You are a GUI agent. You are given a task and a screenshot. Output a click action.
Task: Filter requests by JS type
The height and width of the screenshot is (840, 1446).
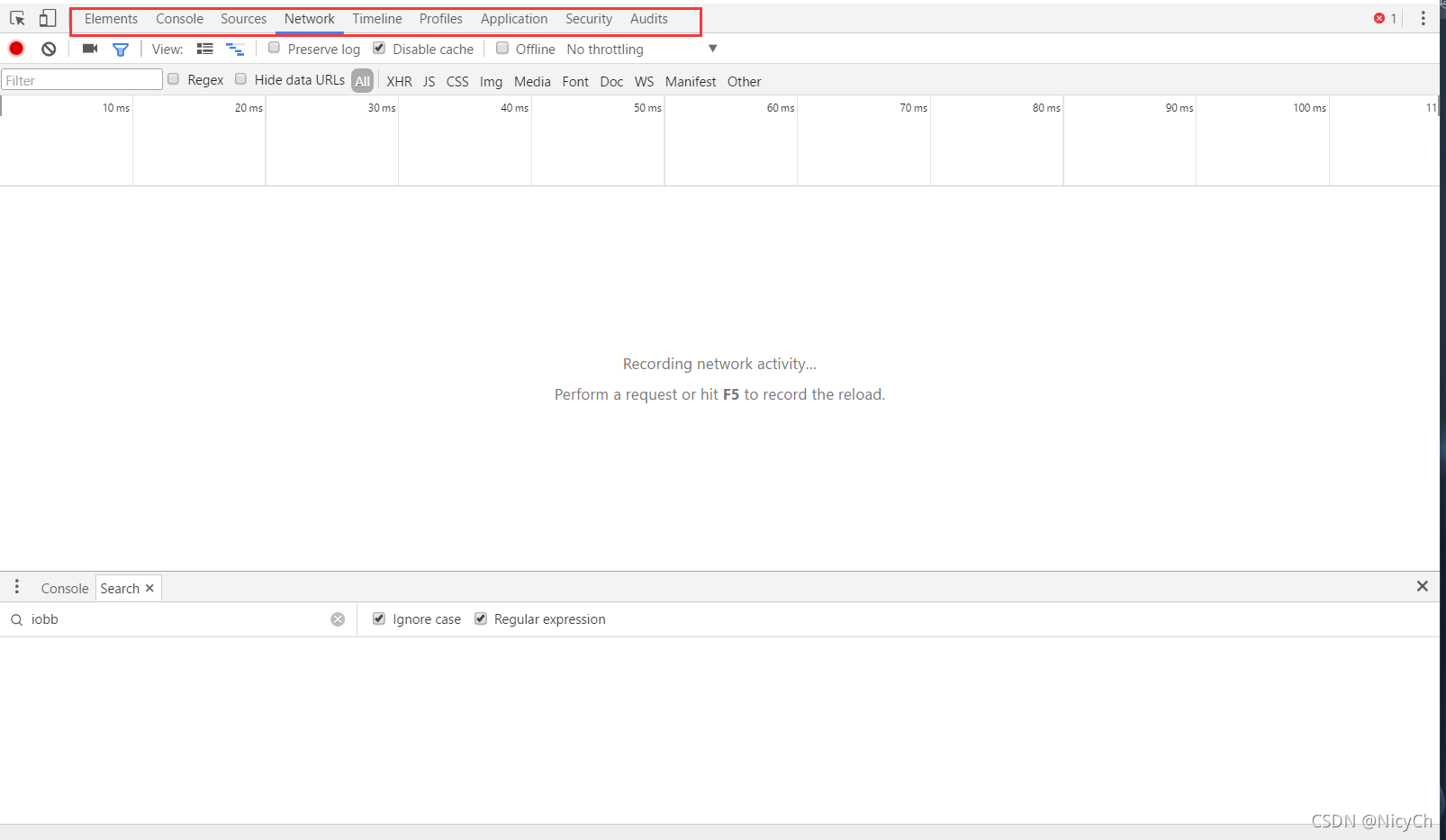pyautogui.click(x=429, y=82)
